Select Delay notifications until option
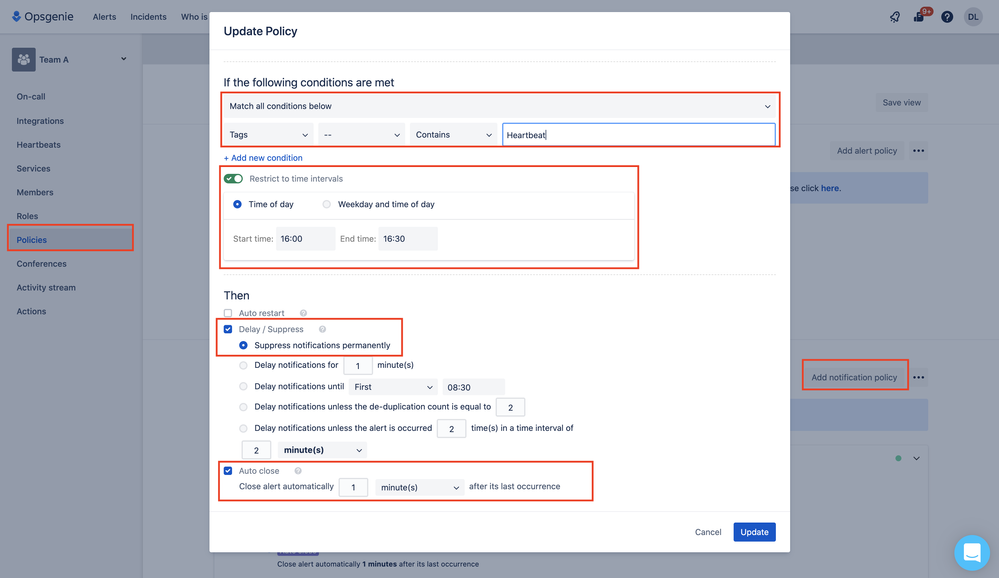Image resolution: width=999 pixels, height=578 pixels. [243, 387]
